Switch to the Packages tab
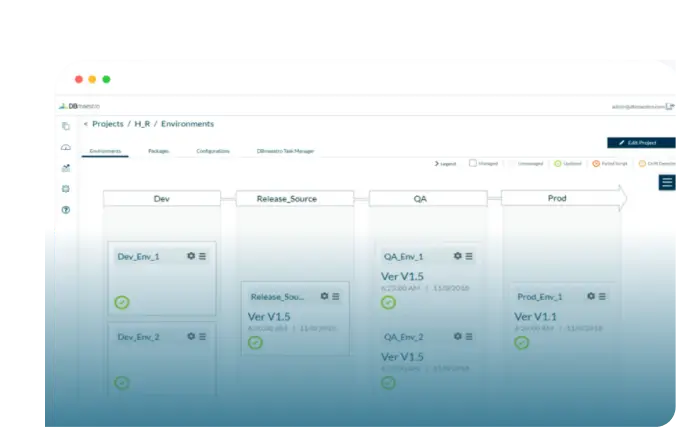The height and width of the screenshot is (427, 676). tap(158, 151)
